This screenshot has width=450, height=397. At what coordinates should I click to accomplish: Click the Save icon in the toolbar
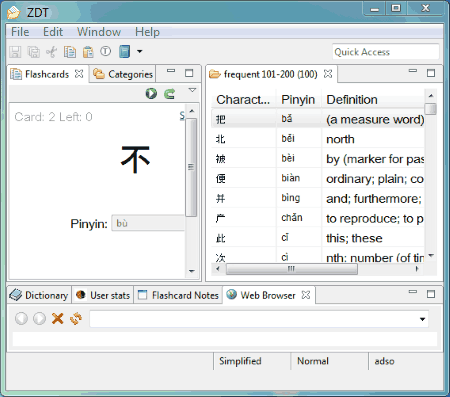pyautogui.click(x=15, y=52)
